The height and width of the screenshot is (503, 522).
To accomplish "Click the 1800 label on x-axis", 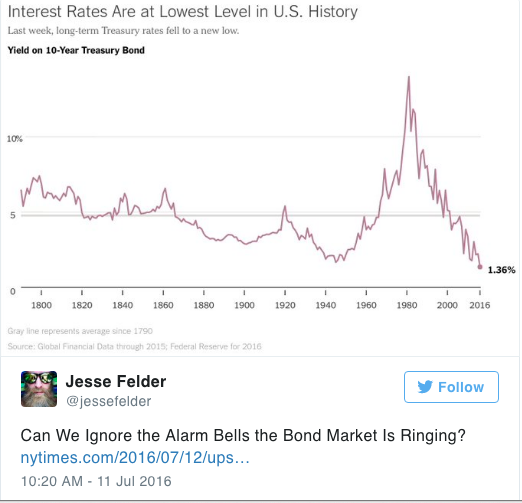I will point(41,305).
